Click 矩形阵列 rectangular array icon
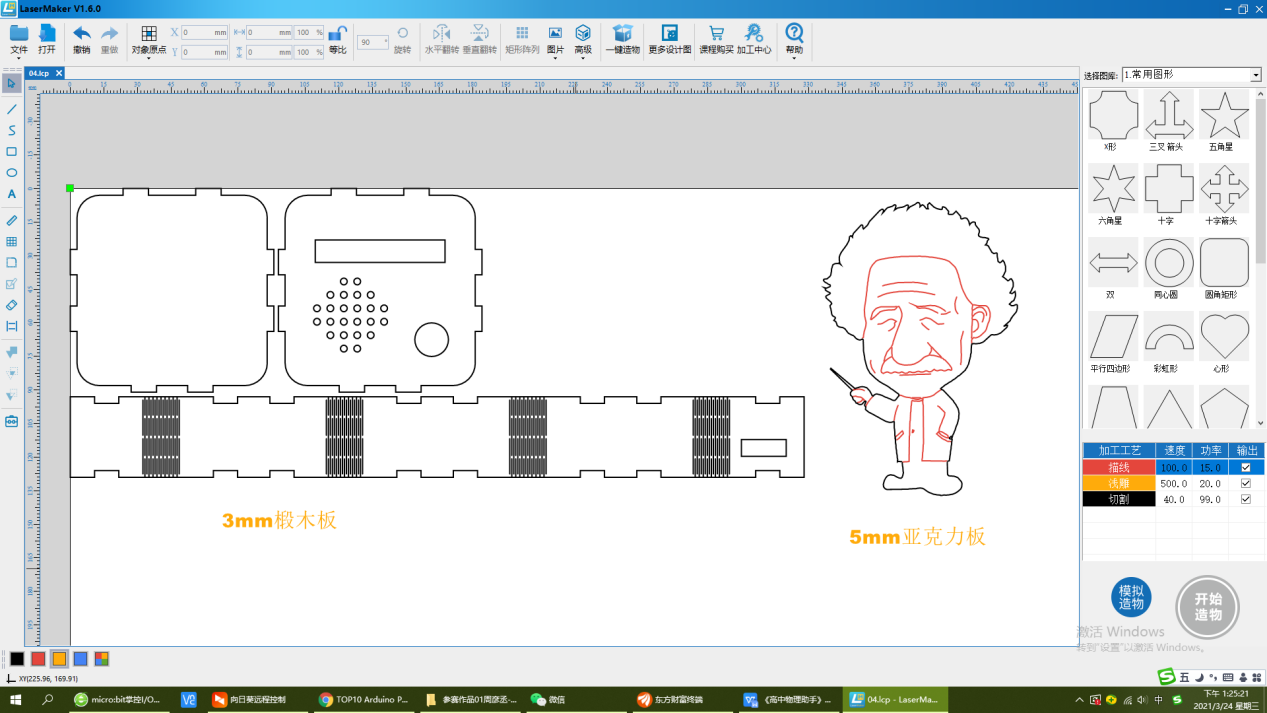This screenshot has height=713, width=1267. (x=522, y=34)
